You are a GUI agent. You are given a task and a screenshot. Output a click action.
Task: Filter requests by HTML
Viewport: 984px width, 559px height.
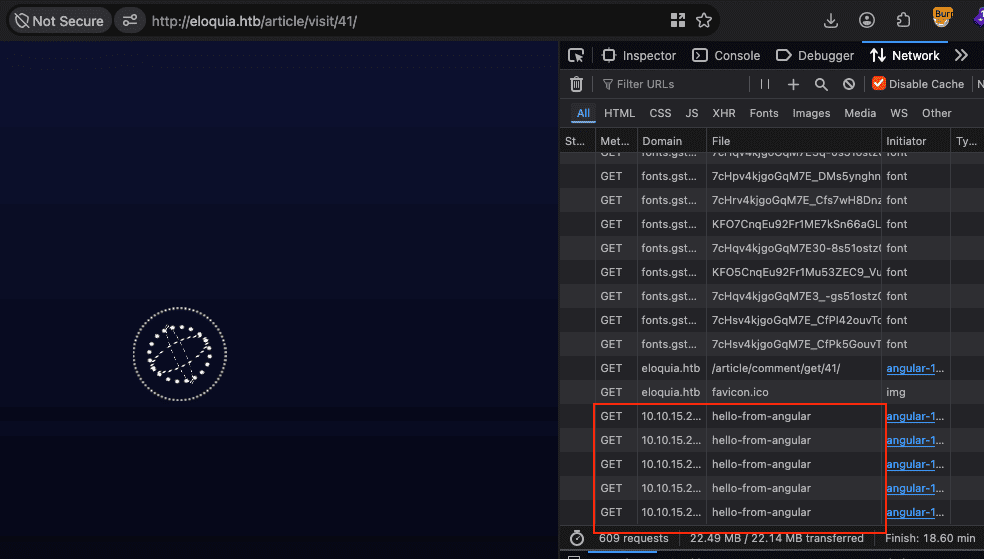[619, 113]
